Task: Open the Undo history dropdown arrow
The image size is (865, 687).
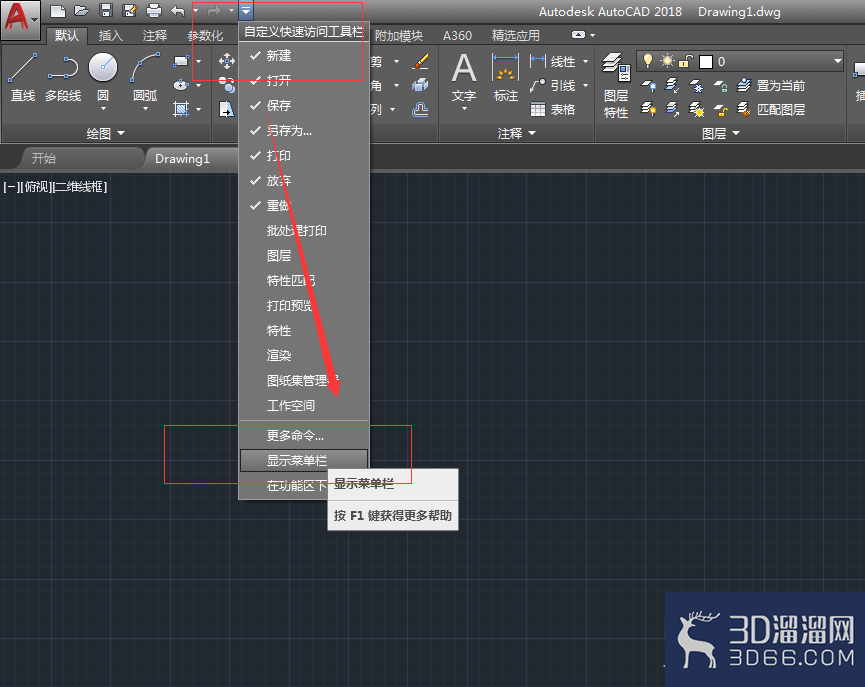Action: pyautogui.click(x=195, y=10)
